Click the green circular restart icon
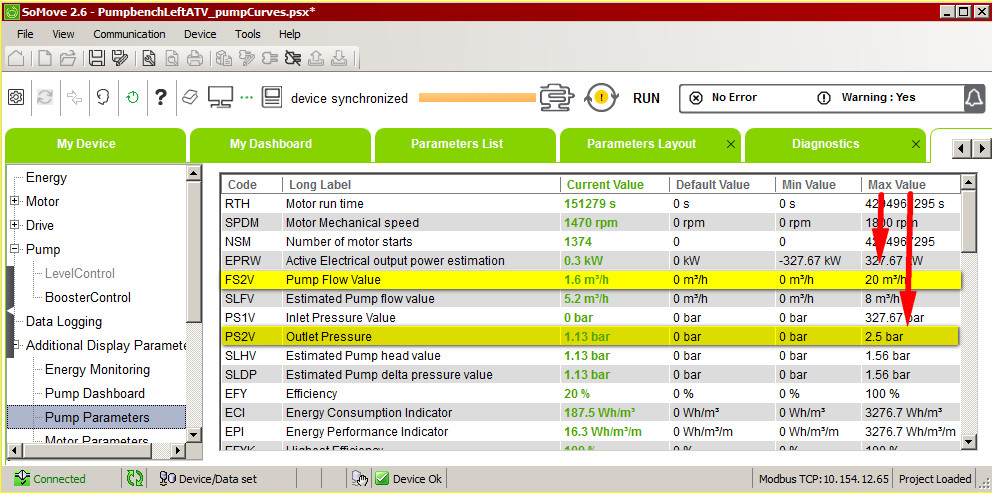 [132, 97]
